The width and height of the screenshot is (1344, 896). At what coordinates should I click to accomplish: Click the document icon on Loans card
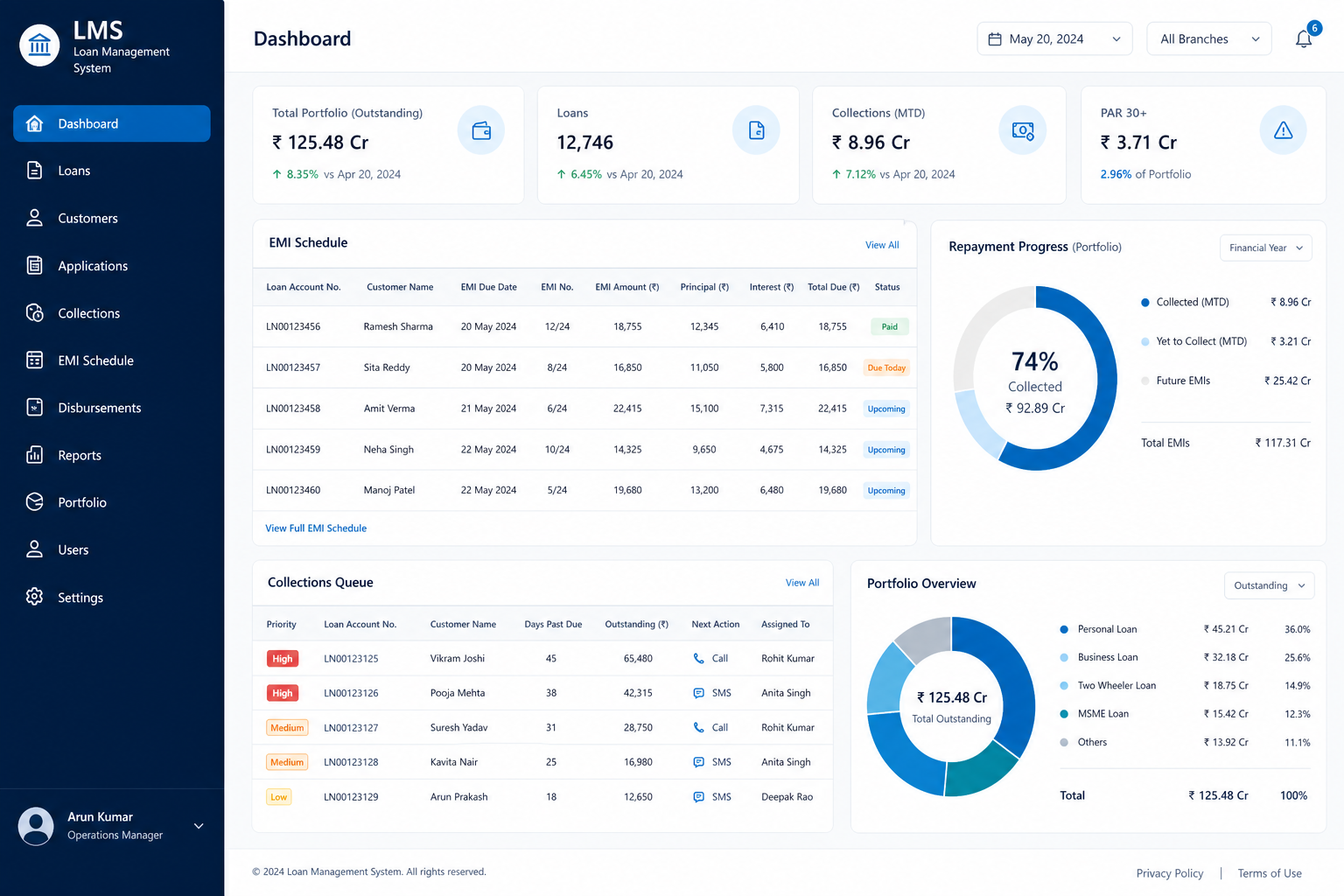click(x=757, y=130)
